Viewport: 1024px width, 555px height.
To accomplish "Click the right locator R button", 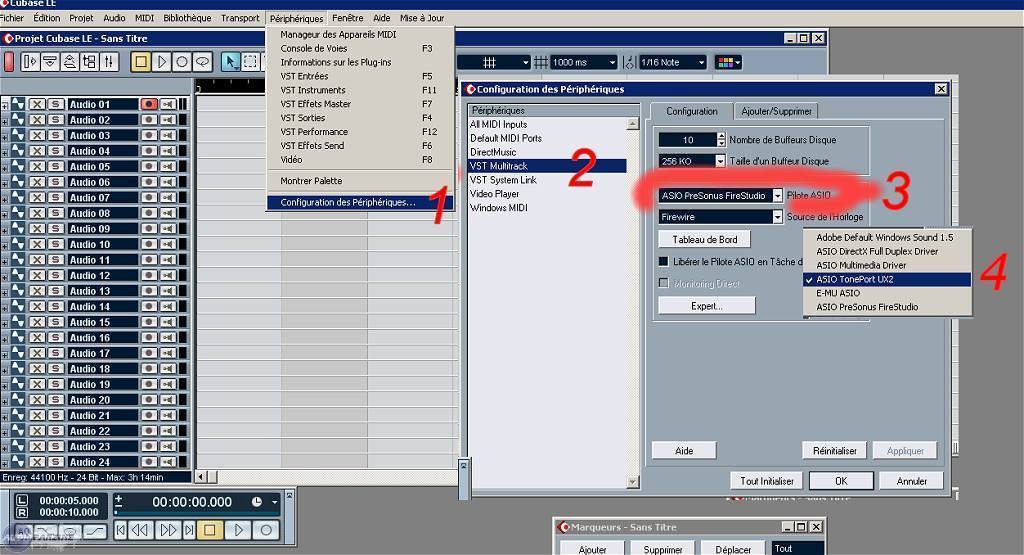I will pyautogui.click(x=22, y=512).
